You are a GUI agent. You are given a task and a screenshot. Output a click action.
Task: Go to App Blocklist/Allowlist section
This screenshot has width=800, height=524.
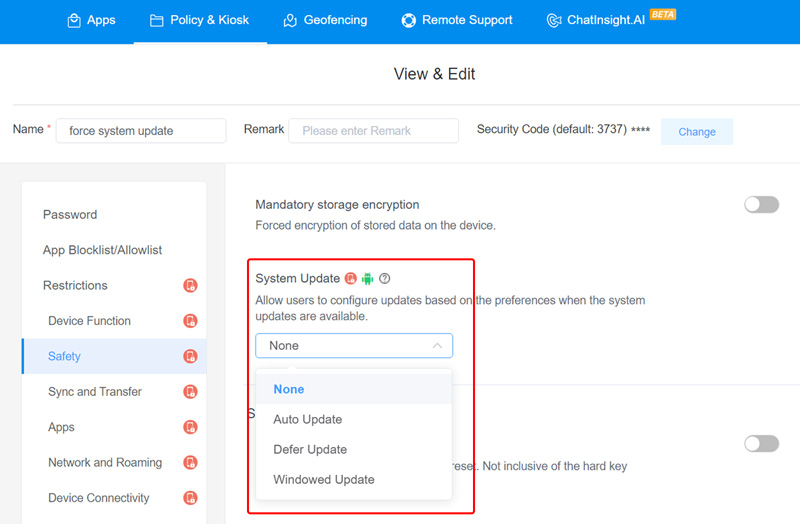[x=102, y=250]
